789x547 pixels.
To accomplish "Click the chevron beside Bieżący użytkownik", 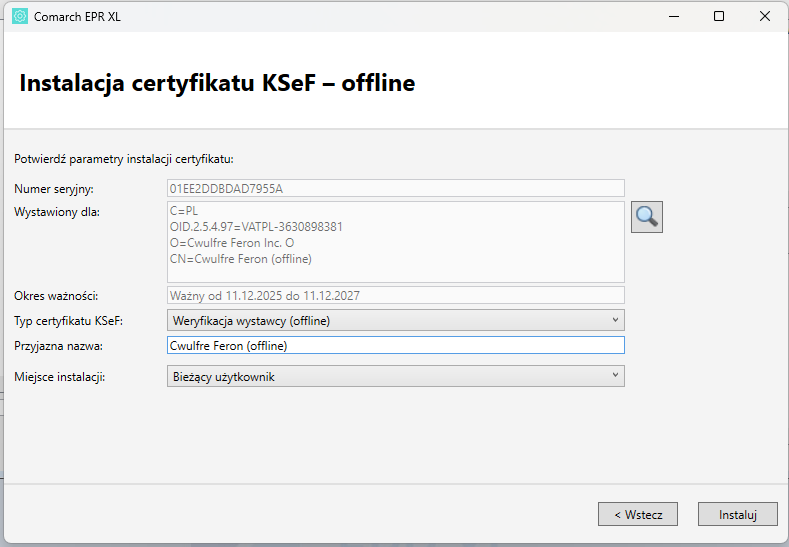I will tap(614, 376).
